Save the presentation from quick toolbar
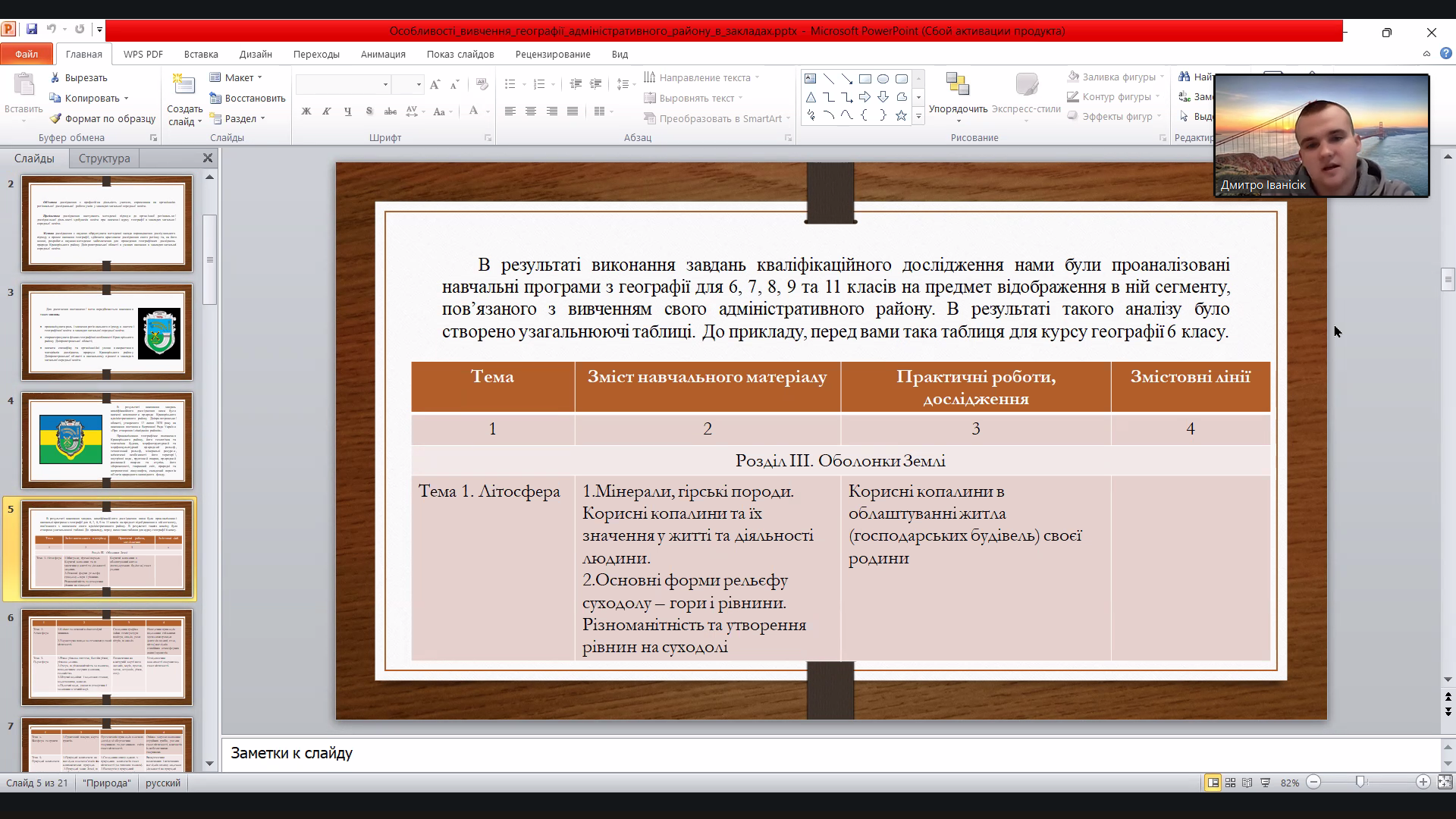The height and width of the screenshot is (819, 1456). (x=31, y=30)
